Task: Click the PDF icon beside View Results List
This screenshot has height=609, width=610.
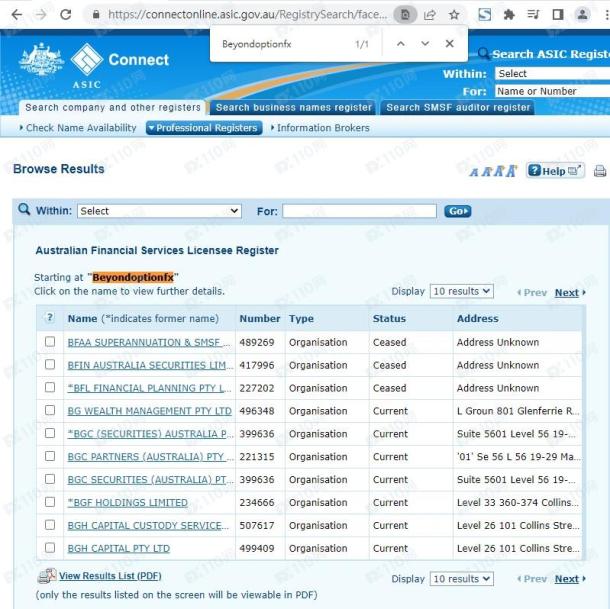Action: point(47,576)
